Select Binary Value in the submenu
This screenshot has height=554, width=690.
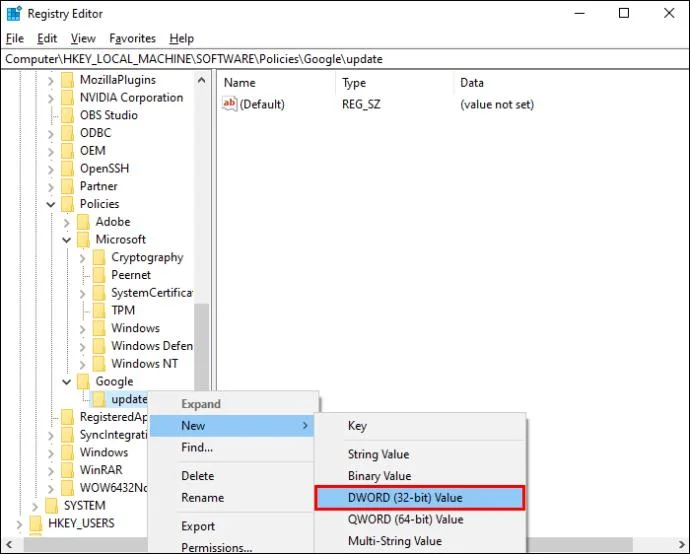[420, 476]
